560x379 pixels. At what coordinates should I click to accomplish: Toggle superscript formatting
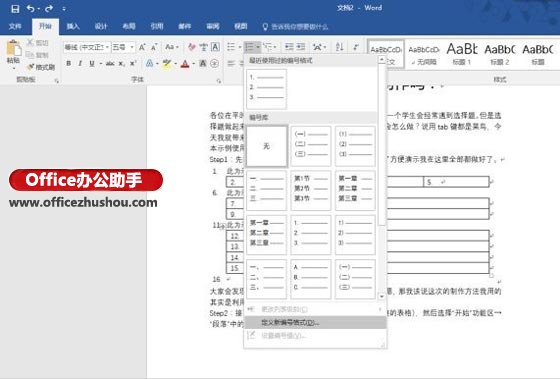(133, 64)
